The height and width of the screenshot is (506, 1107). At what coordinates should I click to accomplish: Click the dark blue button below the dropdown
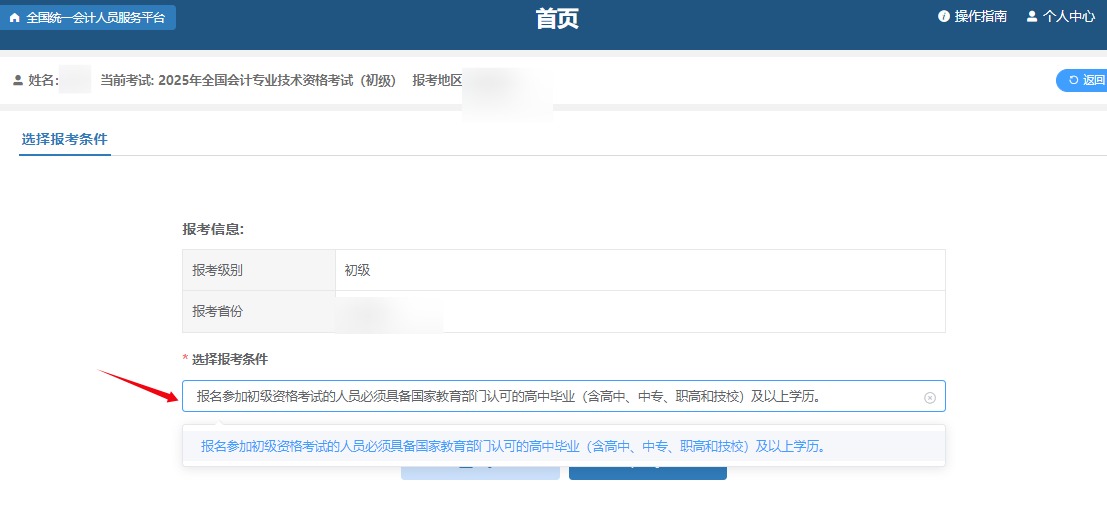[x=647, y=472]
